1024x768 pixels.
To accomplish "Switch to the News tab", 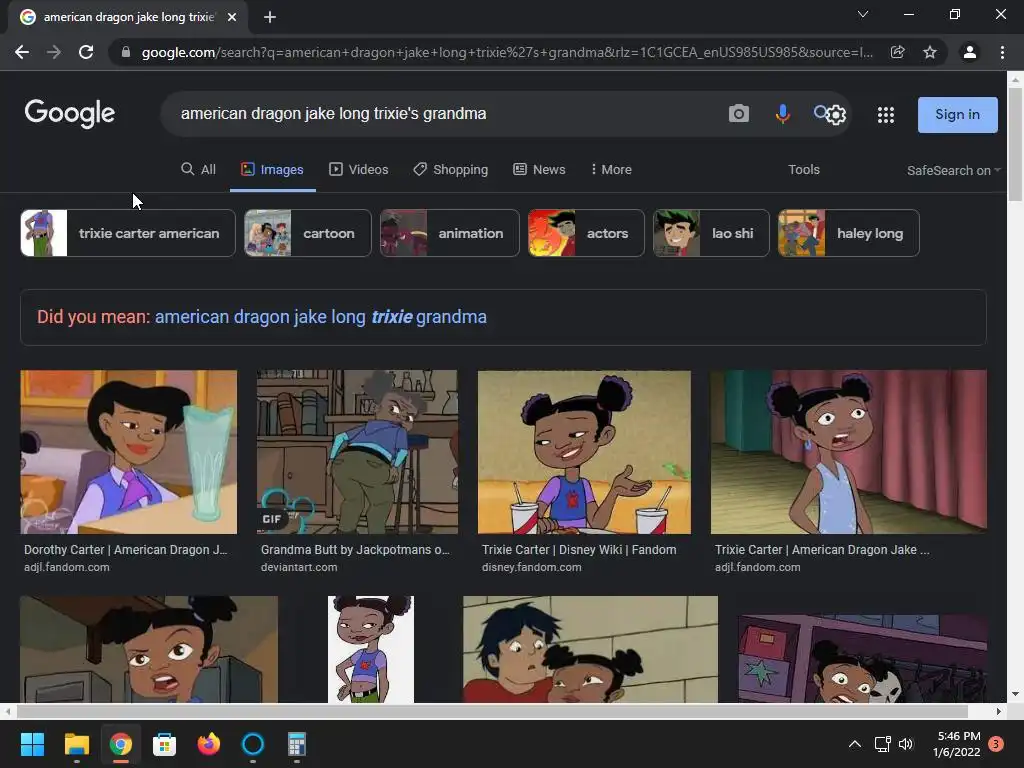I will (x=539, y=170).
